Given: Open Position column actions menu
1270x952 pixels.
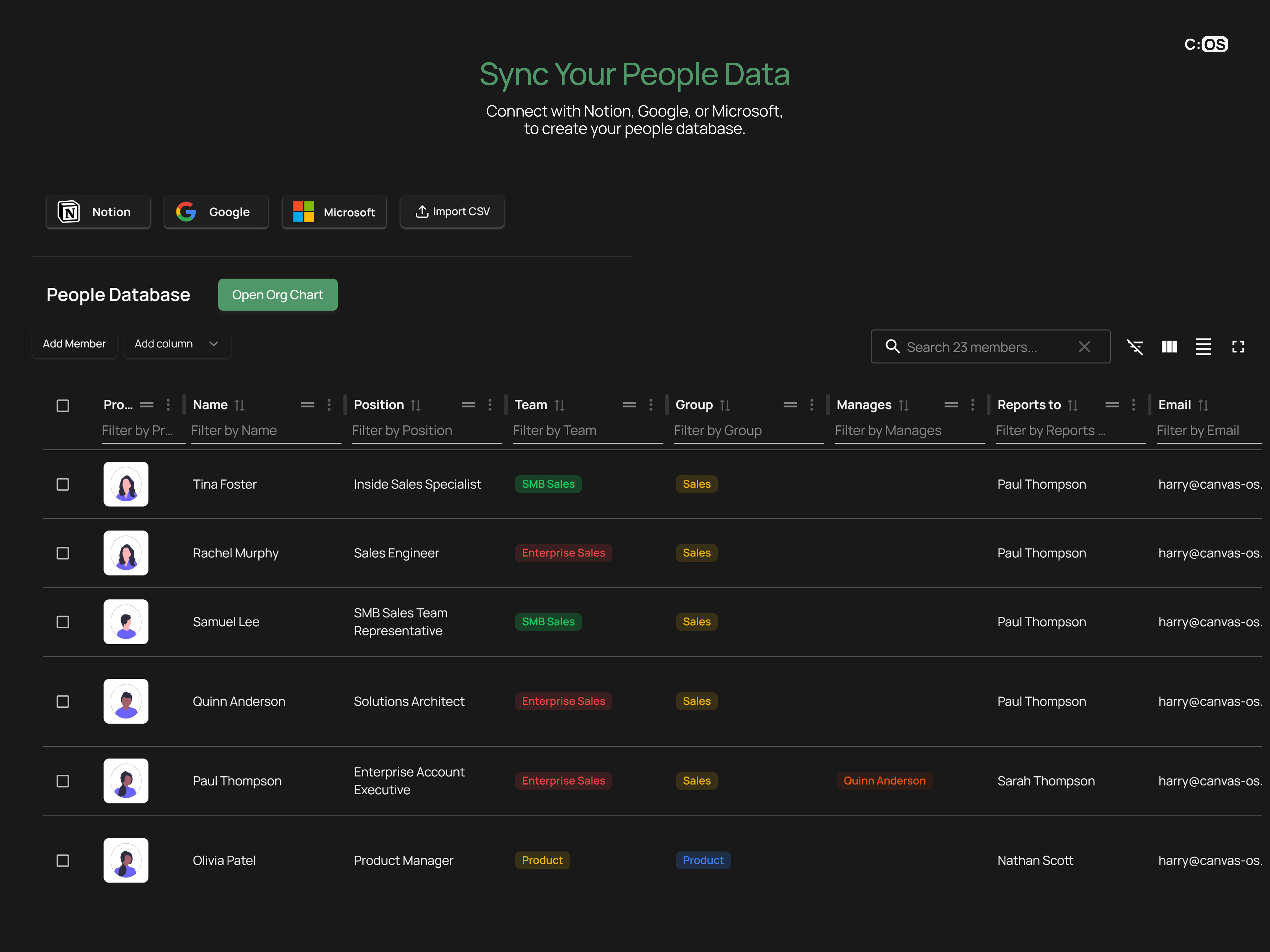Looking at the screenshot, I should pos(490,405).
